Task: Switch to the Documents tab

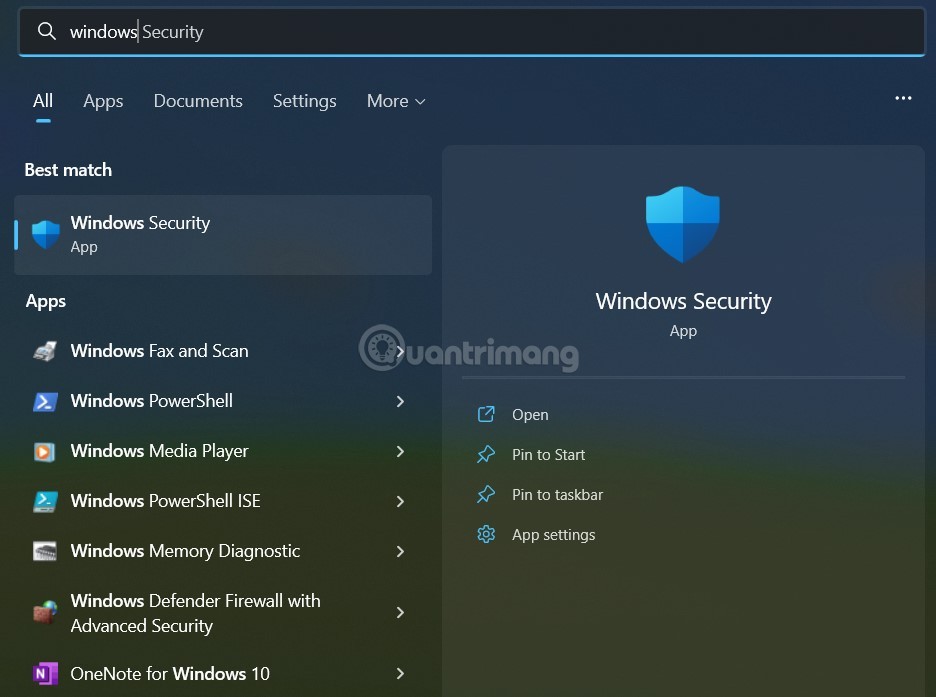Action: pos(198,100)
